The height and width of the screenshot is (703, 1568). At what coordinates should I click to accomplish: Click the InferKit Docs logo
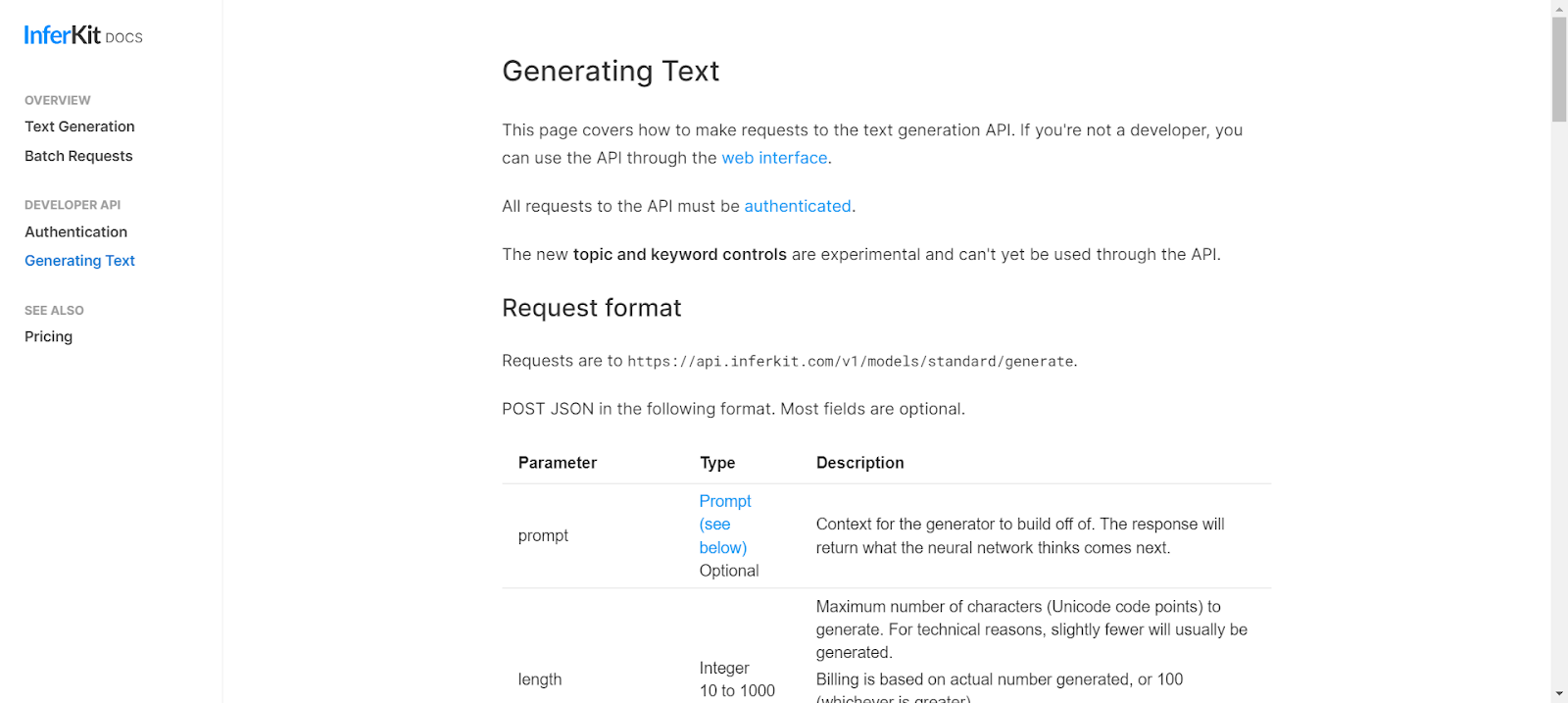[83, 36]
